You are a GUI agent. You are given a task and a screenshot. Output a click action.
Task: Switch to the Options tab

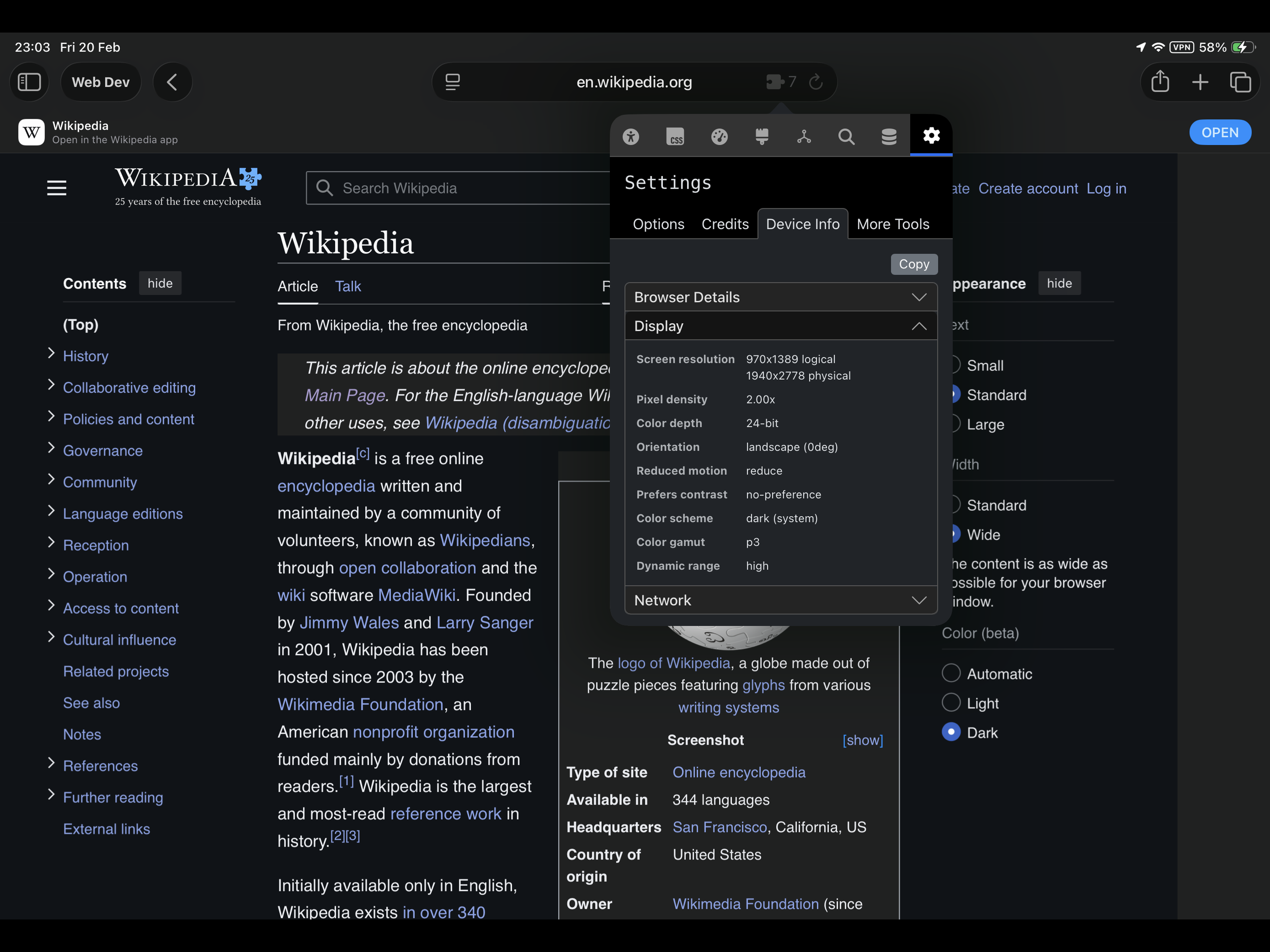click(x=658, y=224)
